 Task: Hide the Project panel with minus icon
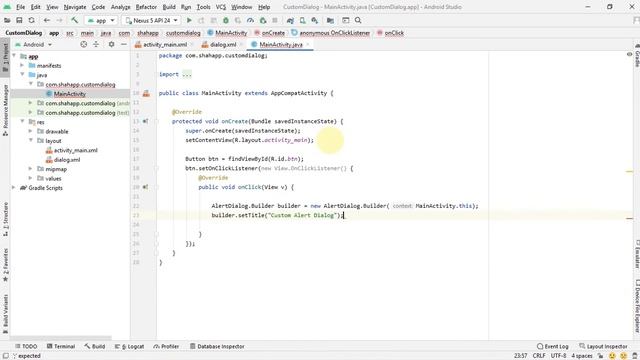coord(124,44)
